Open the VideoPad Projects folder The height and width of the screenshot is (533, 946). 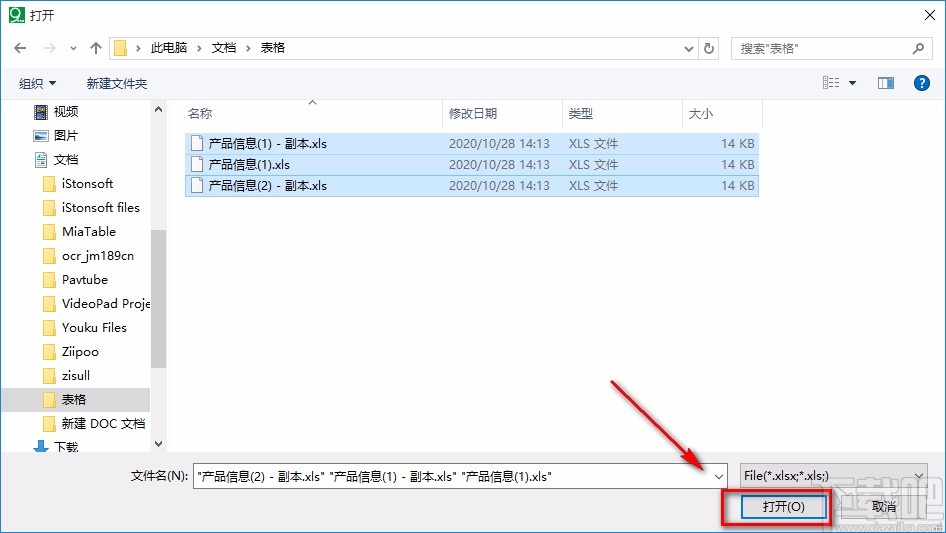pyautogui.click(x=106, y=304)
